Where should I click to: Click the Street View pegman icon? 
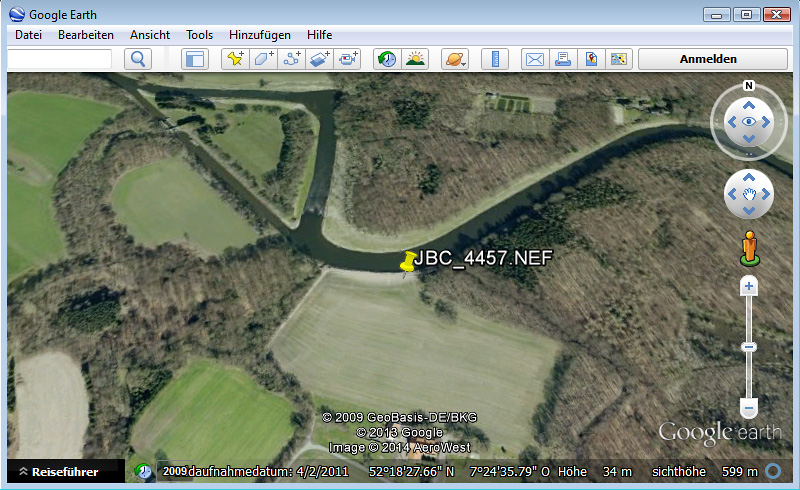tap(748, 246)
